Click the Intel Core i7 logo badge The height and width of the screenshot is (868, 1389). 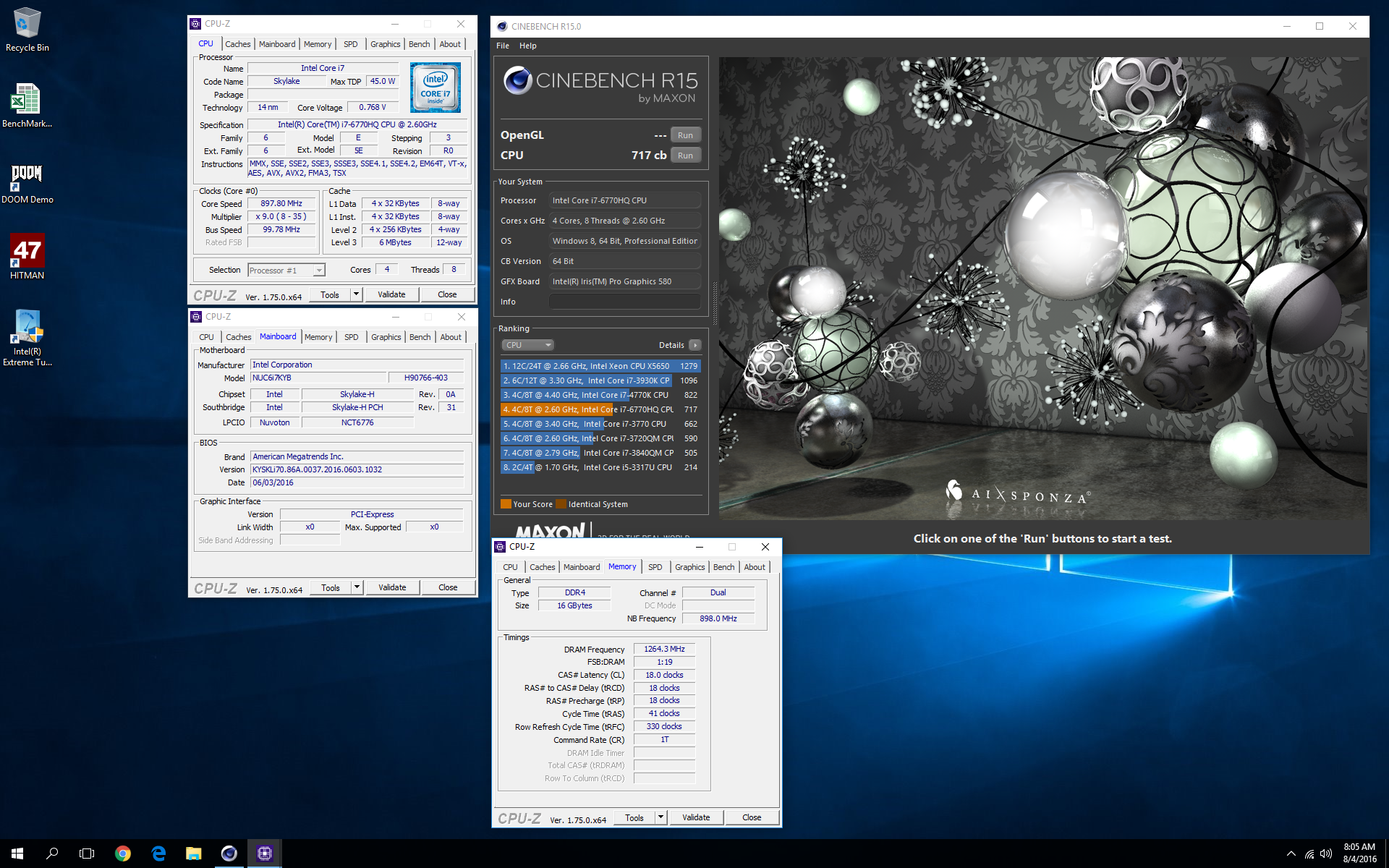point(436,88)
